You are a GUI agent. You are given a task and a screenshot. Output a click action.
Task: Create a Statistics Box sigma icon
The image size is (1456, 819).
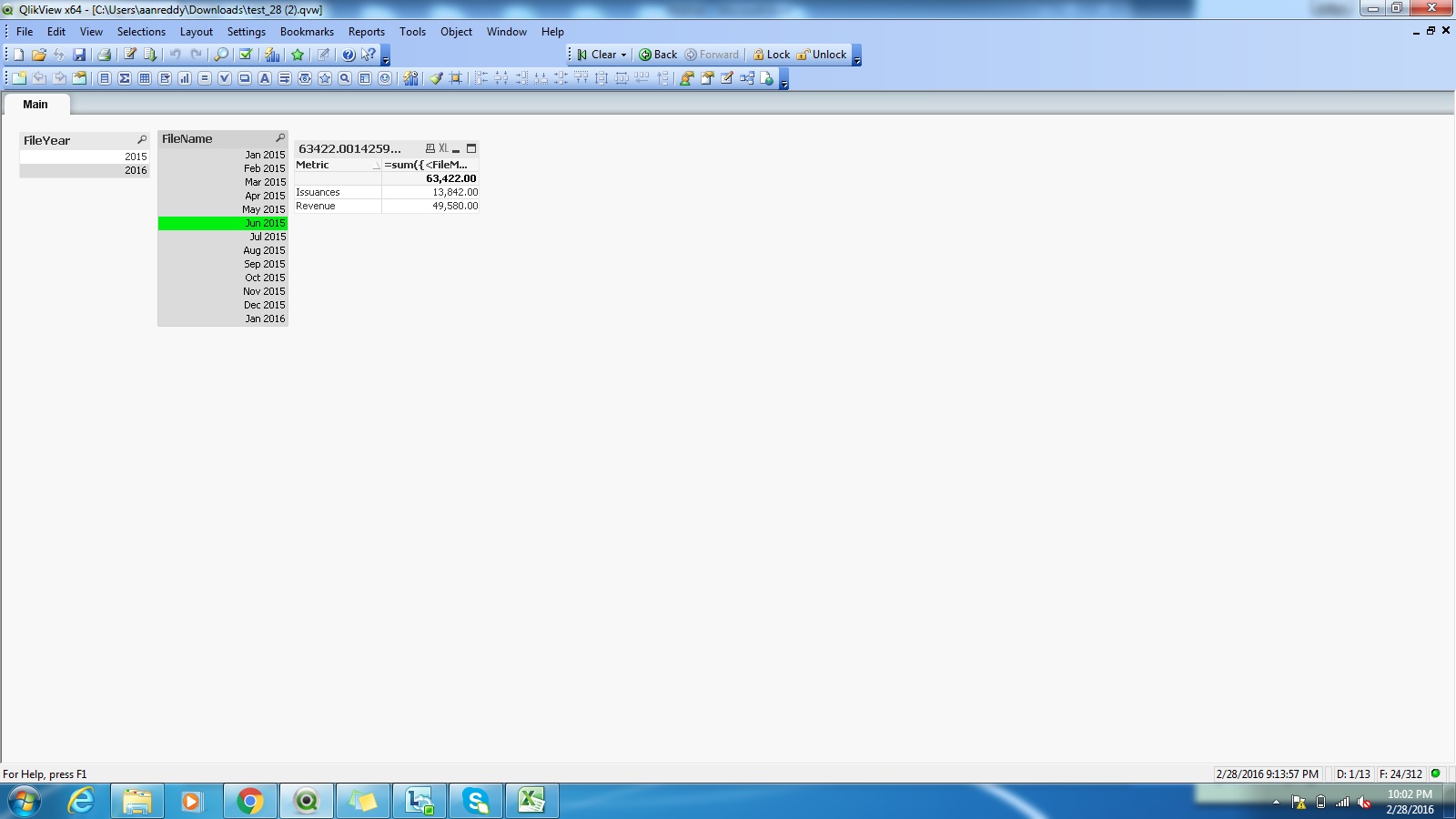125,78
